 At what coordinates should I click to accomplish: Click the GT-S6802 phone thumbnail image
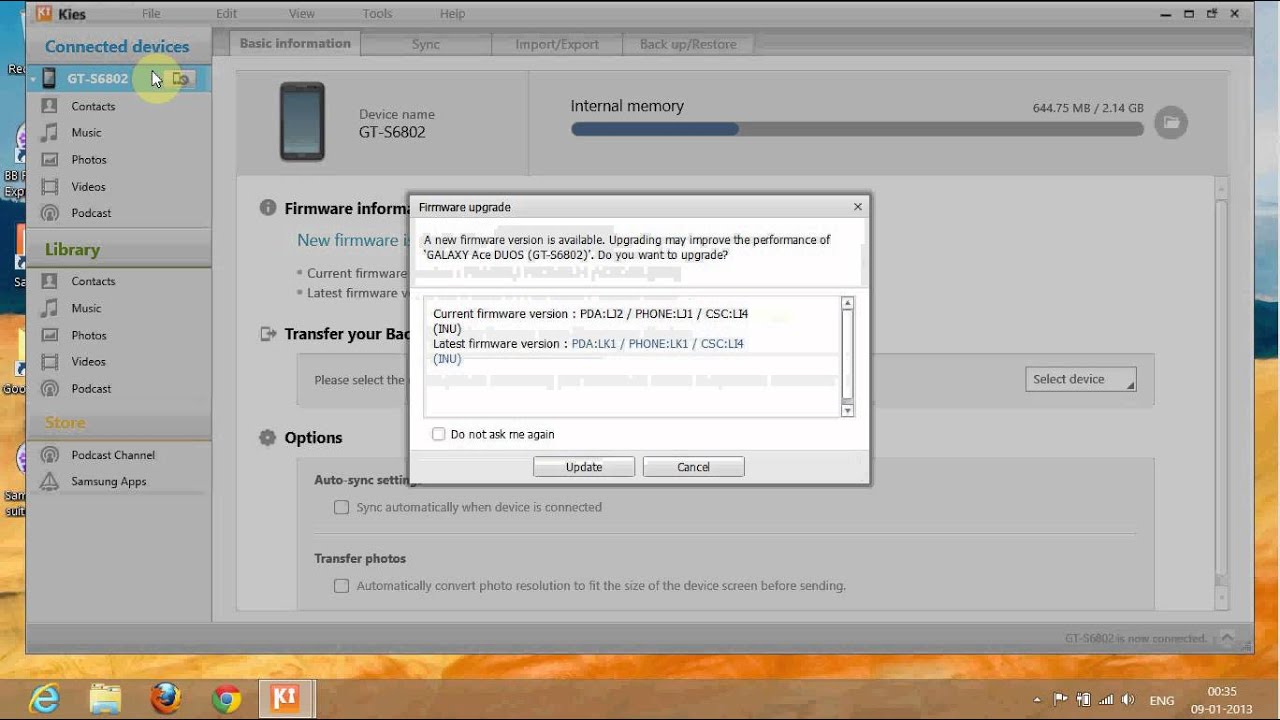(302, 122)
